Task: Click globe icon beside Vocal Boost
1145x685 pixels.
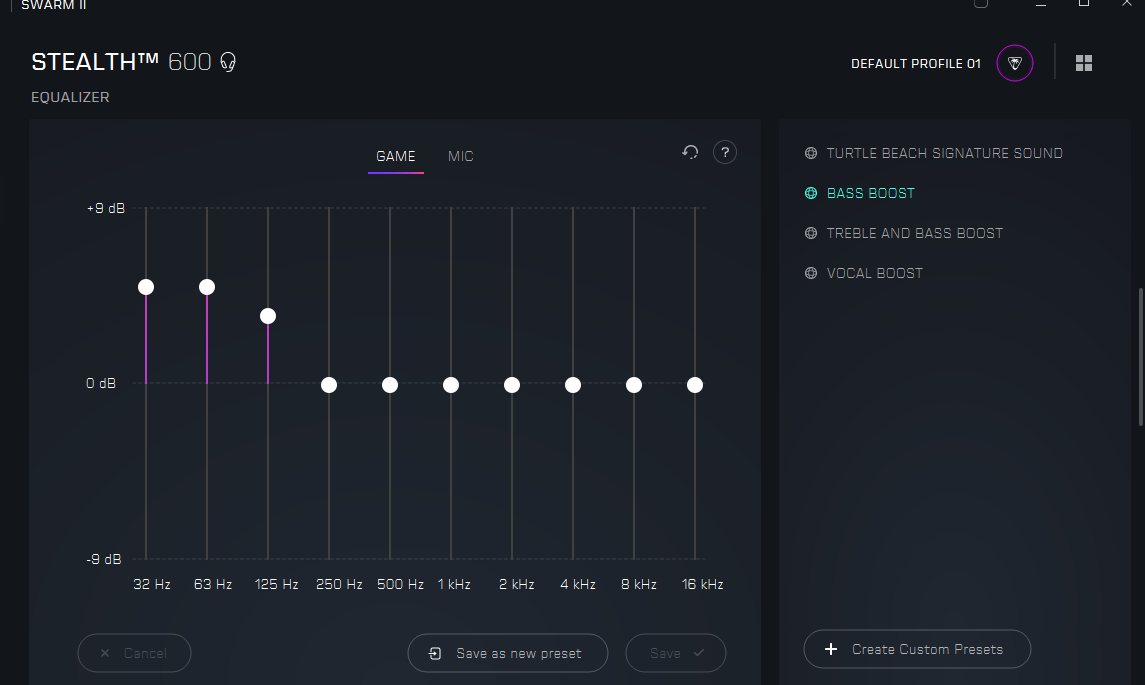Action: click(811, 273)
